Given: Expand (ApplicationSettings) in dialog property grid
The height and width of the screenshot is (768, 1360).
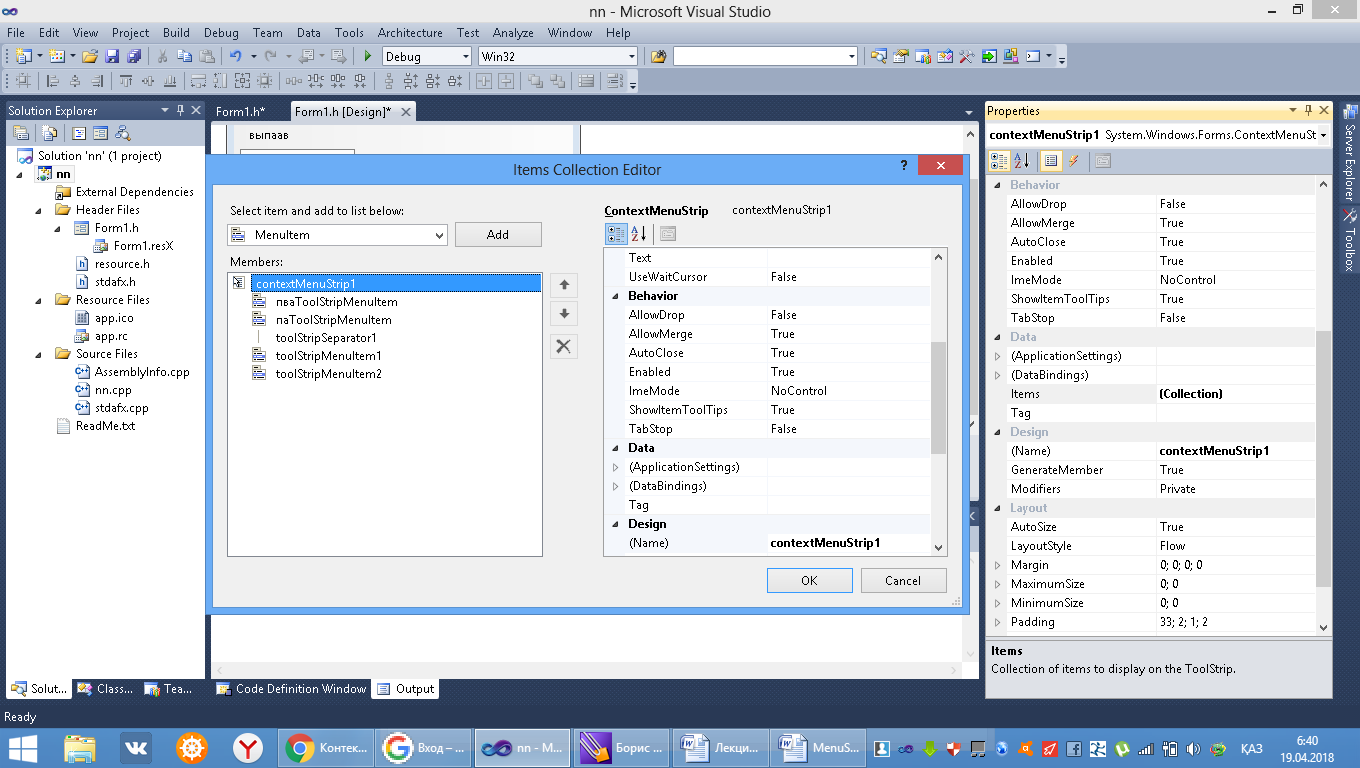Looking at the screenshot, I should coord(615,467).
